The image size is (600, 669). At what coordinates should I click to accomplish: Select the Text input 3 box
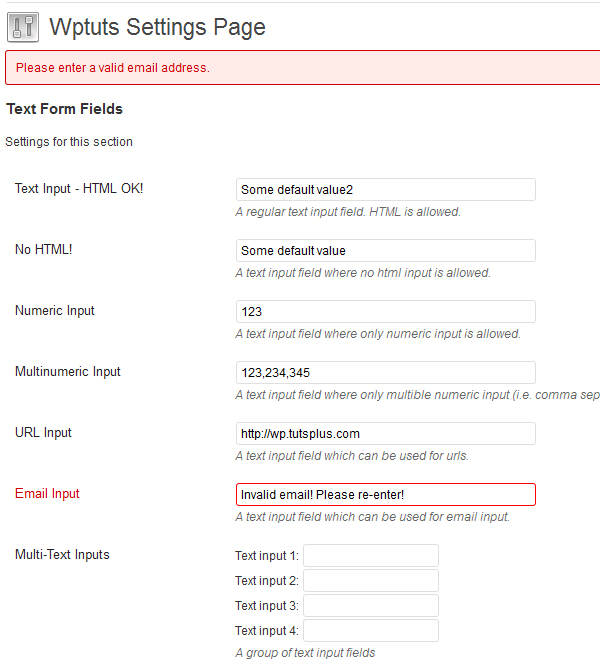coord(371,605)
